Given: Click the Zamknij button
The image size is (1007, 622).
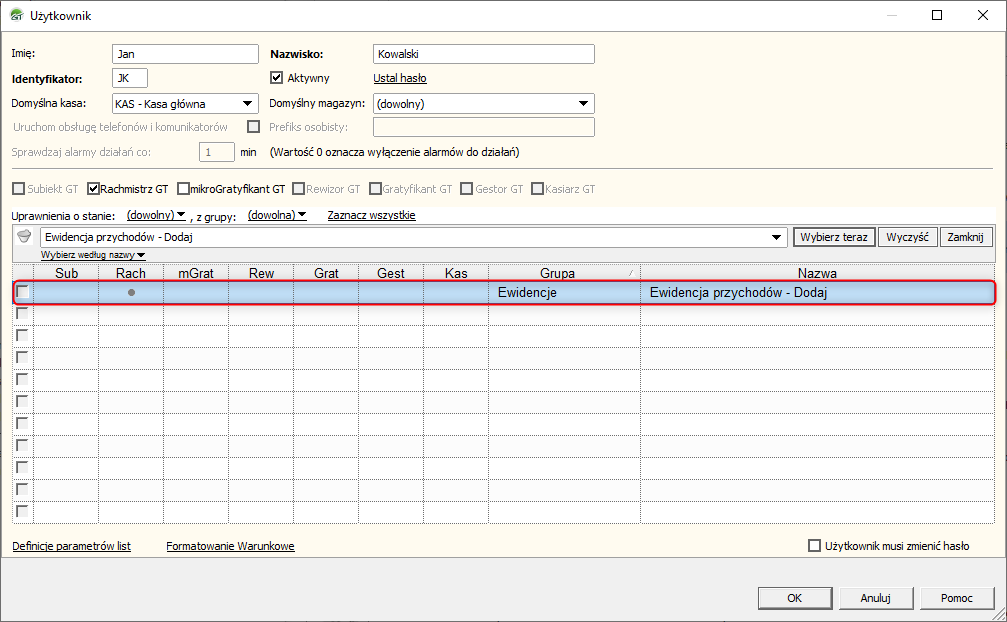Looking at the screenshot, I should [x=965, y=237].
